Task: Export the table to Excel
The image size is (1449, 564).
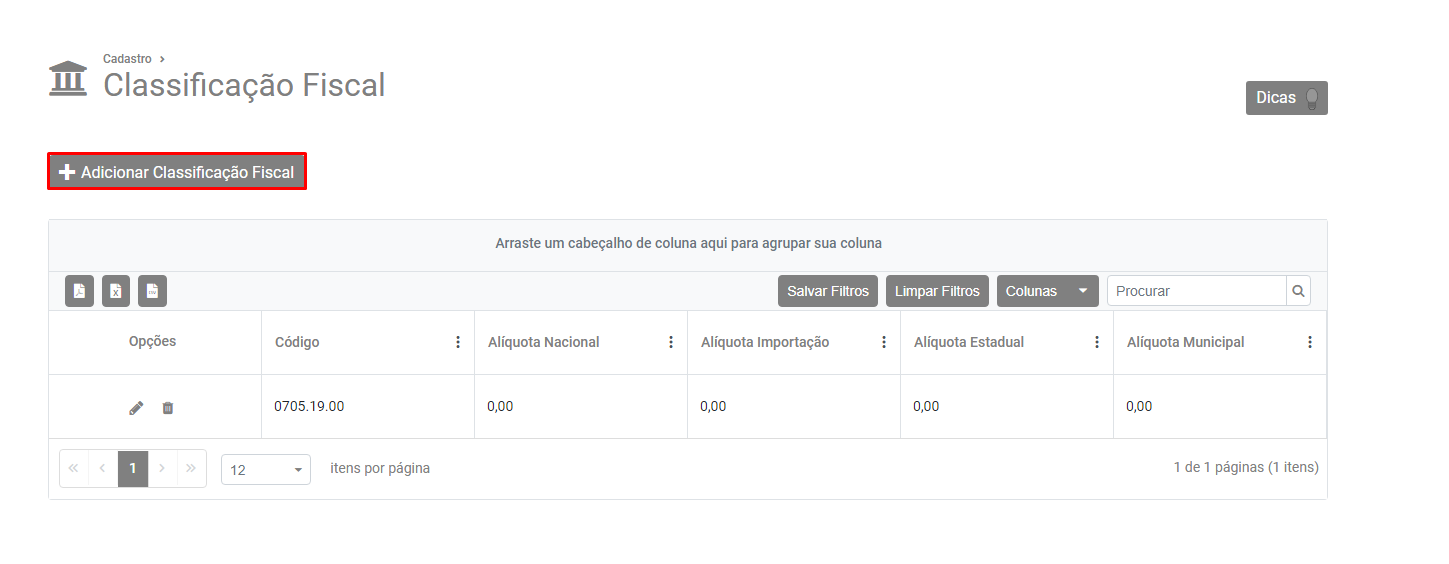Action: pos(116,291)
